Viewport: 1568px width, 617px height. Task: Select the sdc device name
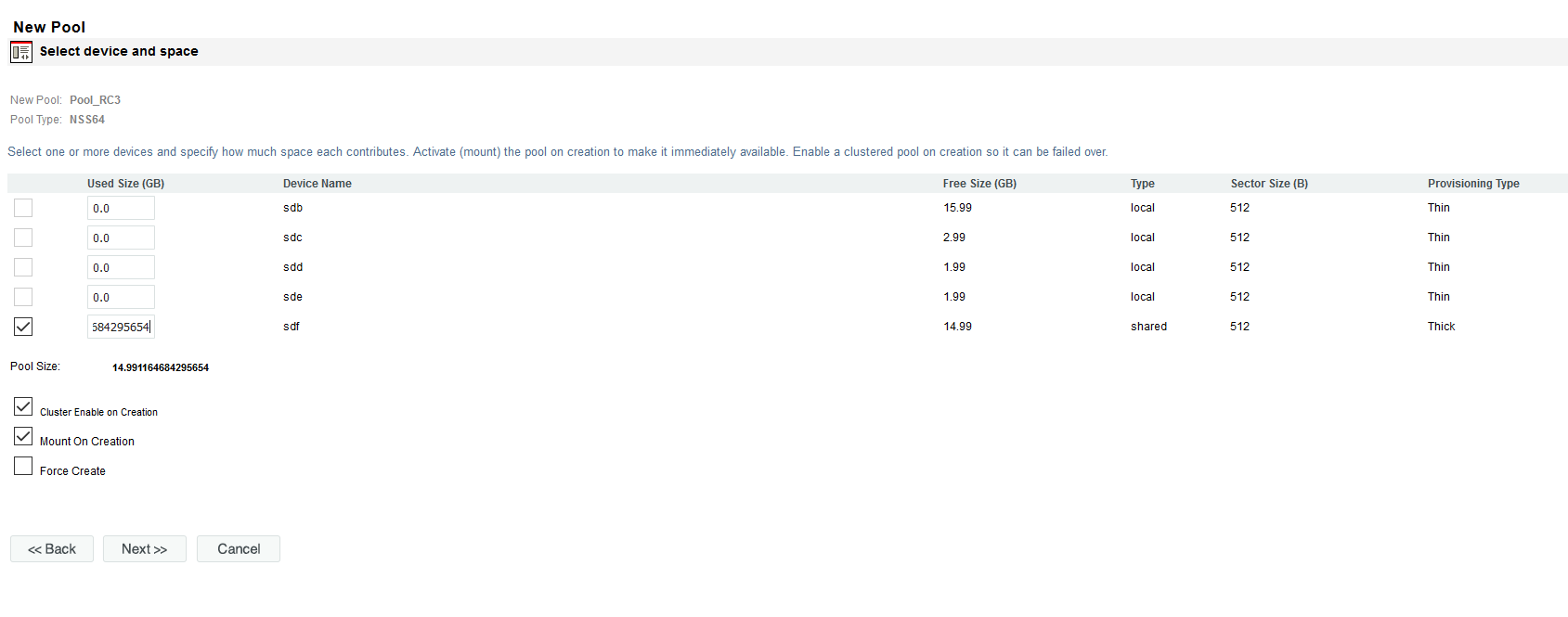coord(292,238)
